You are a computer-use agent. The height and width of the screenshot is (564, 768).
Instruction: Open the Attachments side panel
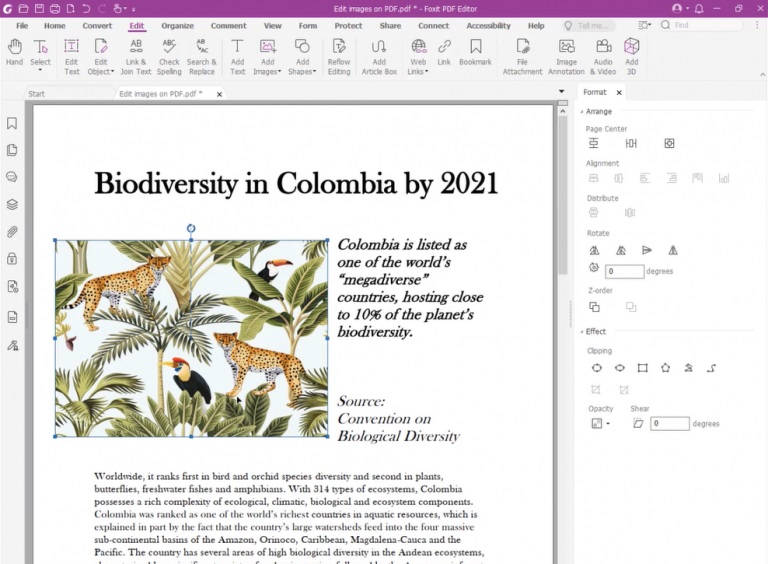12,232
